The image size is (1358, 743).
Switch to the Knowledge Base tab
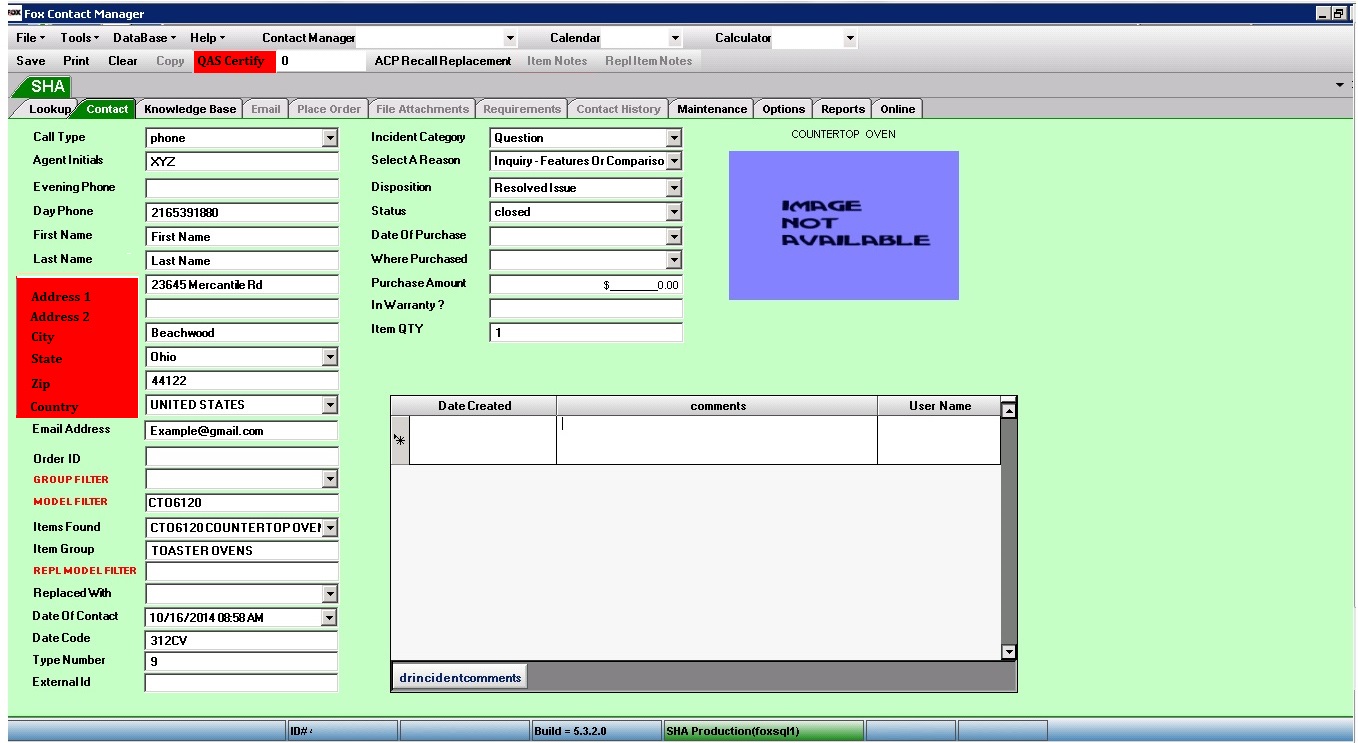click(190, 109)
